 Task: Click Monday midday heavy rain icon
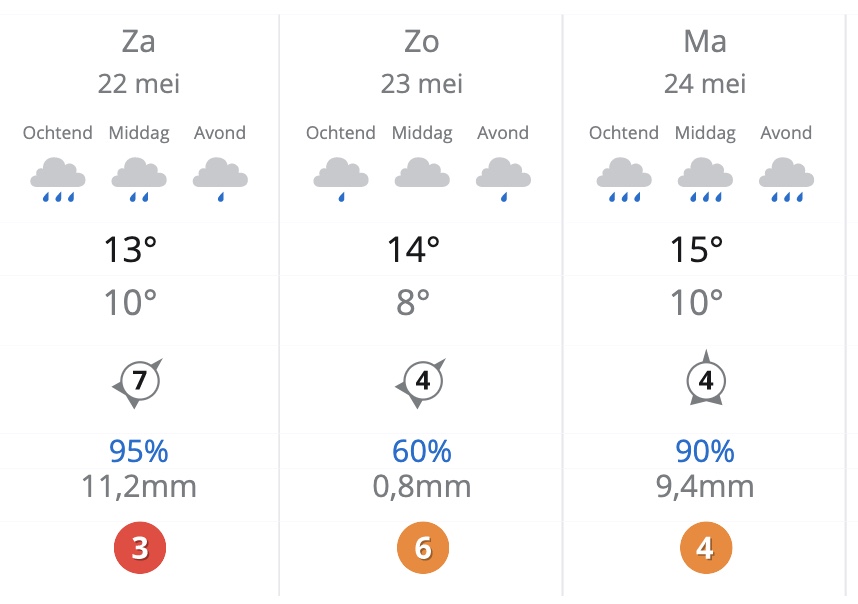705,178
